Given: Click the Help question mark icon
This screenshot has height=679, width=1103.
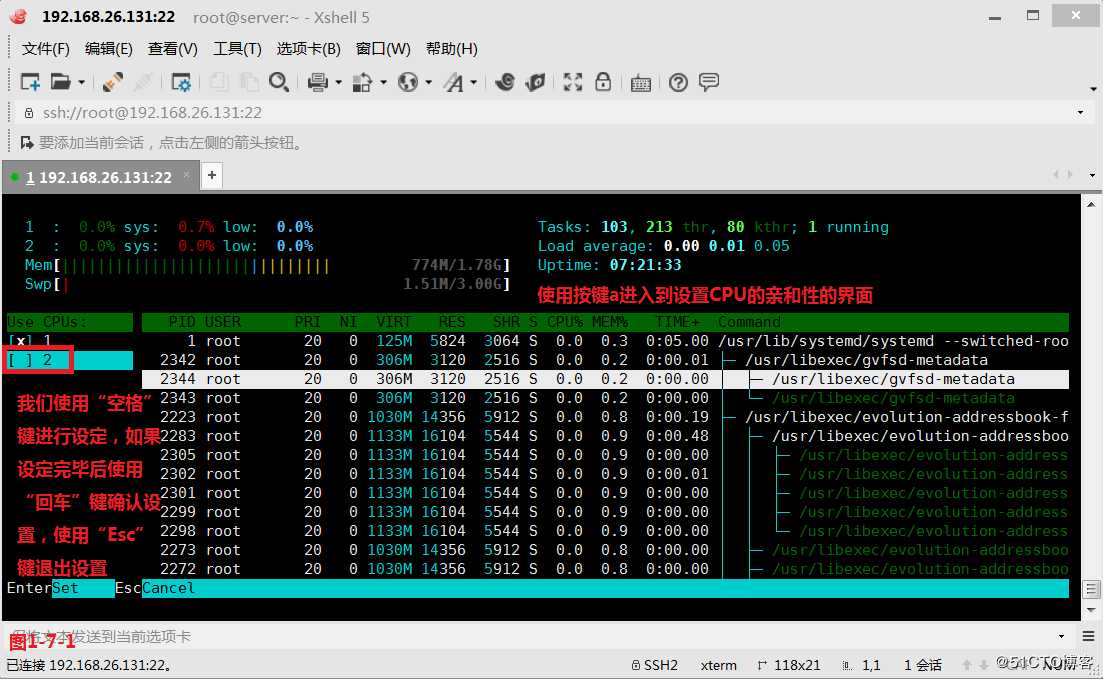Looking at the screenshot, I should (678, 83).
